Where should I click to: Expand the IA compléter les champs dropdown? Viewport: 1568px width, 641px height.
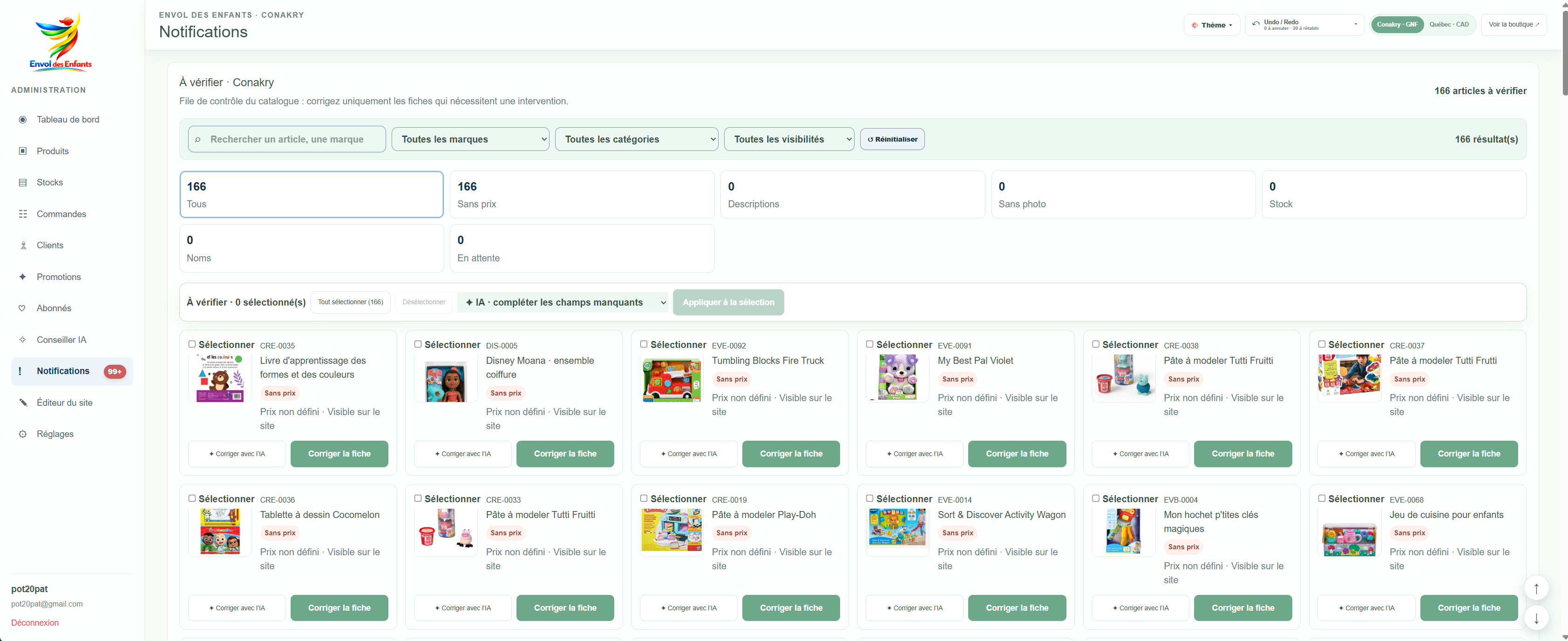pyautogui.click(x=563, y=302)
